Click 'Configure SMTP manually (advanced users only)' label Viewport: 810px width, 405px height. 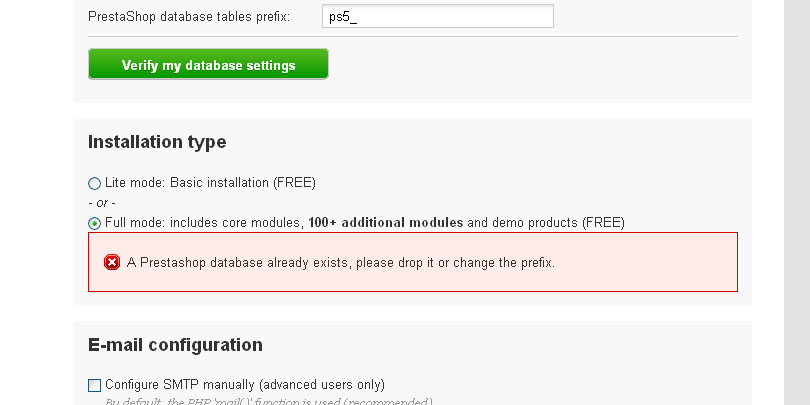[245, 385]
